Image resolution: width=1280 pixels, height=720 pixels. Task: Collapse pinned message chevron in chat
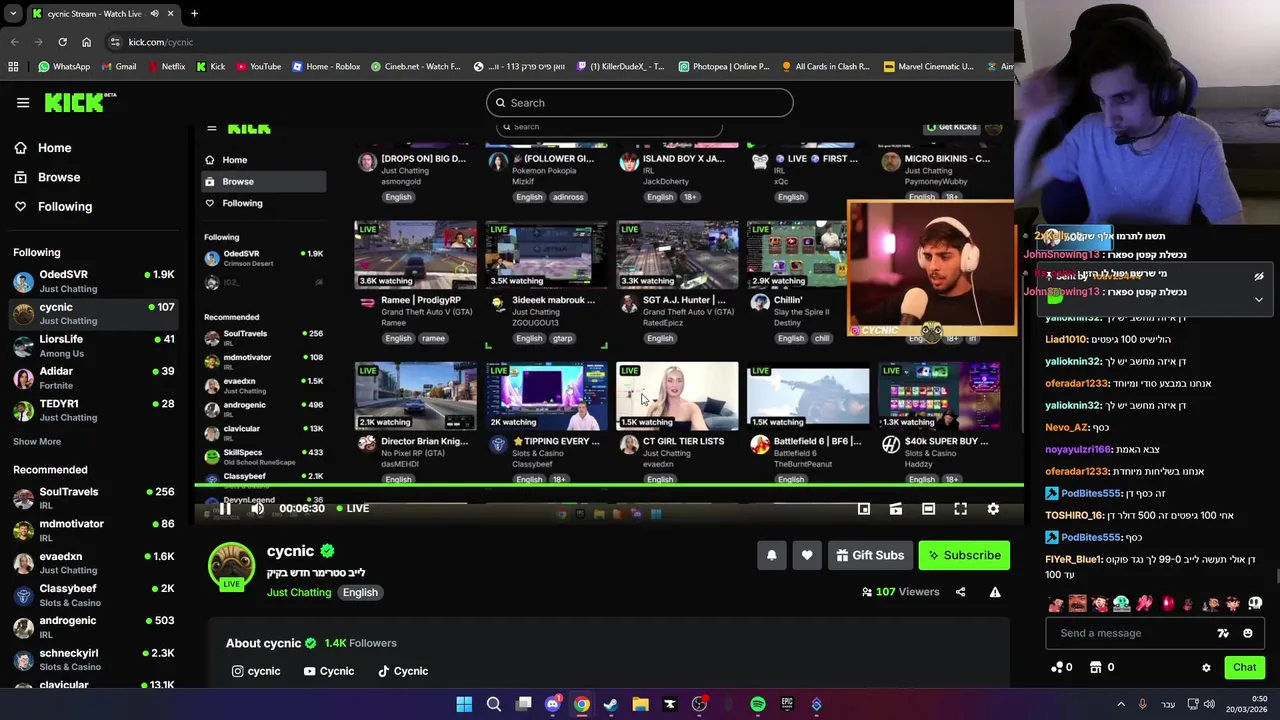[1259, 299]
